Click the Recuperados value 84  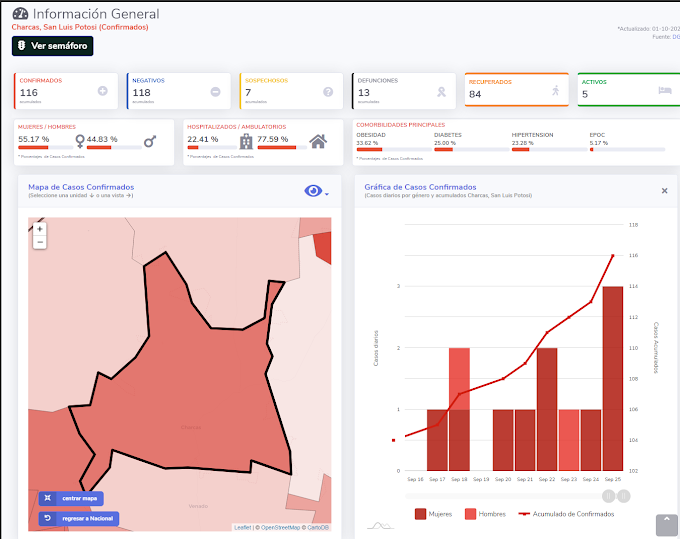(475, 94)
